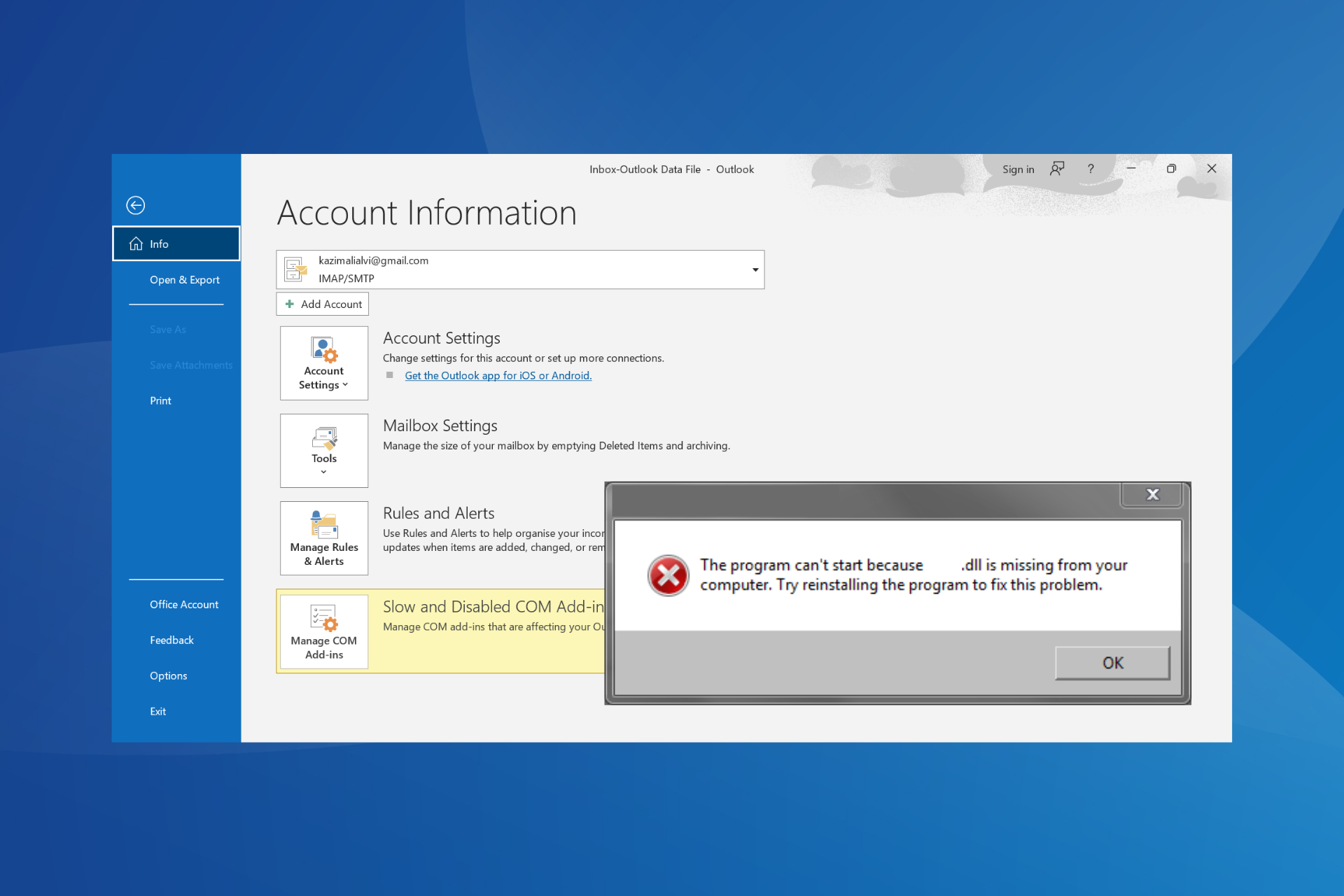Click the back arrow icon

tap(135, 205)
